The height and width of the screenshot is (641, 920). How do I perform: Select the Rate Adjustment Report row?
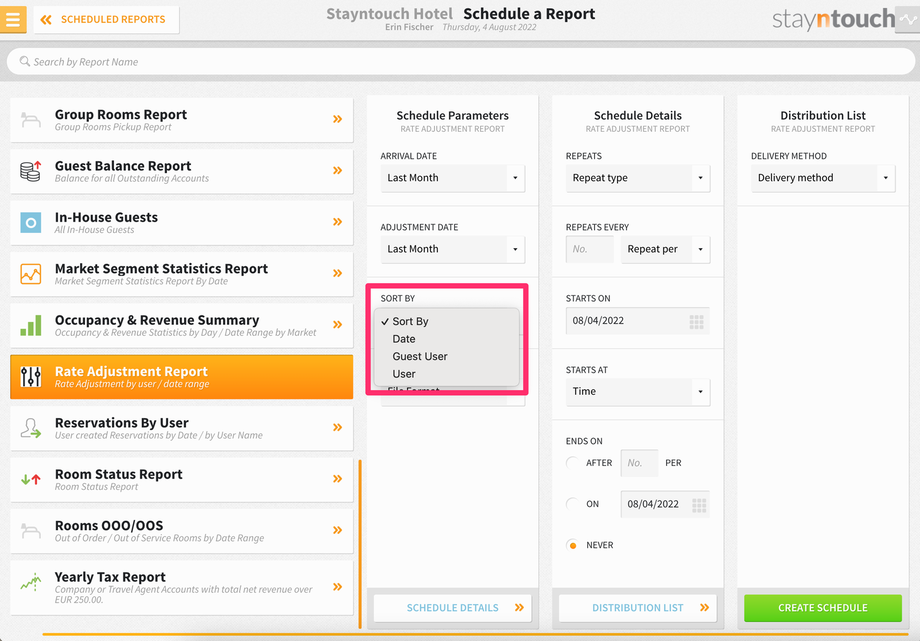[181, 377]
